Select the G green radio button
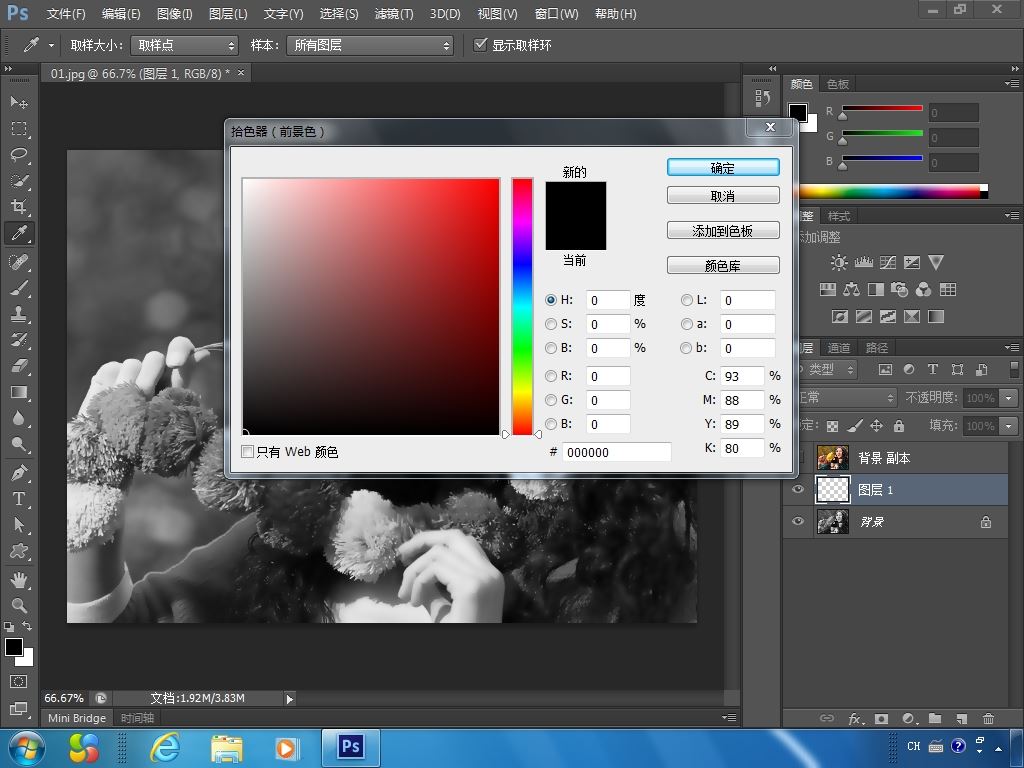The height and width of the screenshot is (768, 1024). (x=551, y=400)
